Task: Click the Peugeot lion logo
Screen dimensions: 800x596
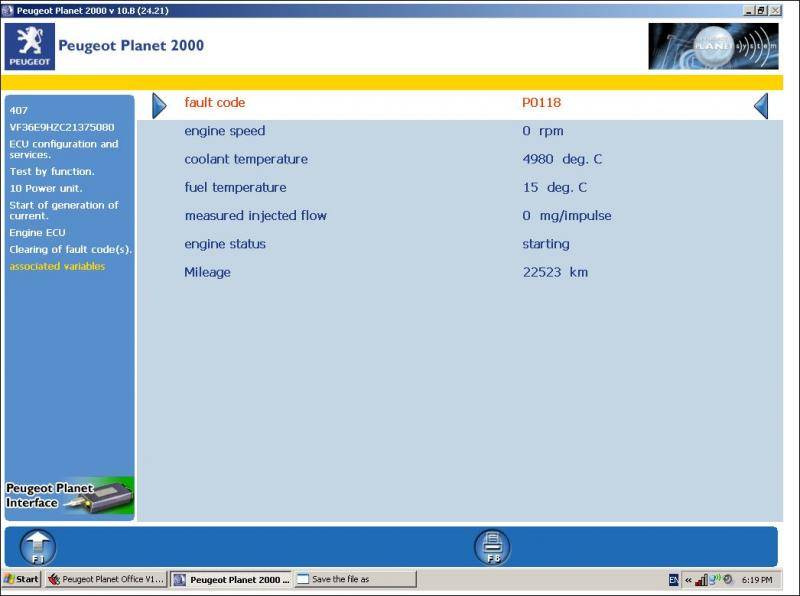Action: pos(30,46)
